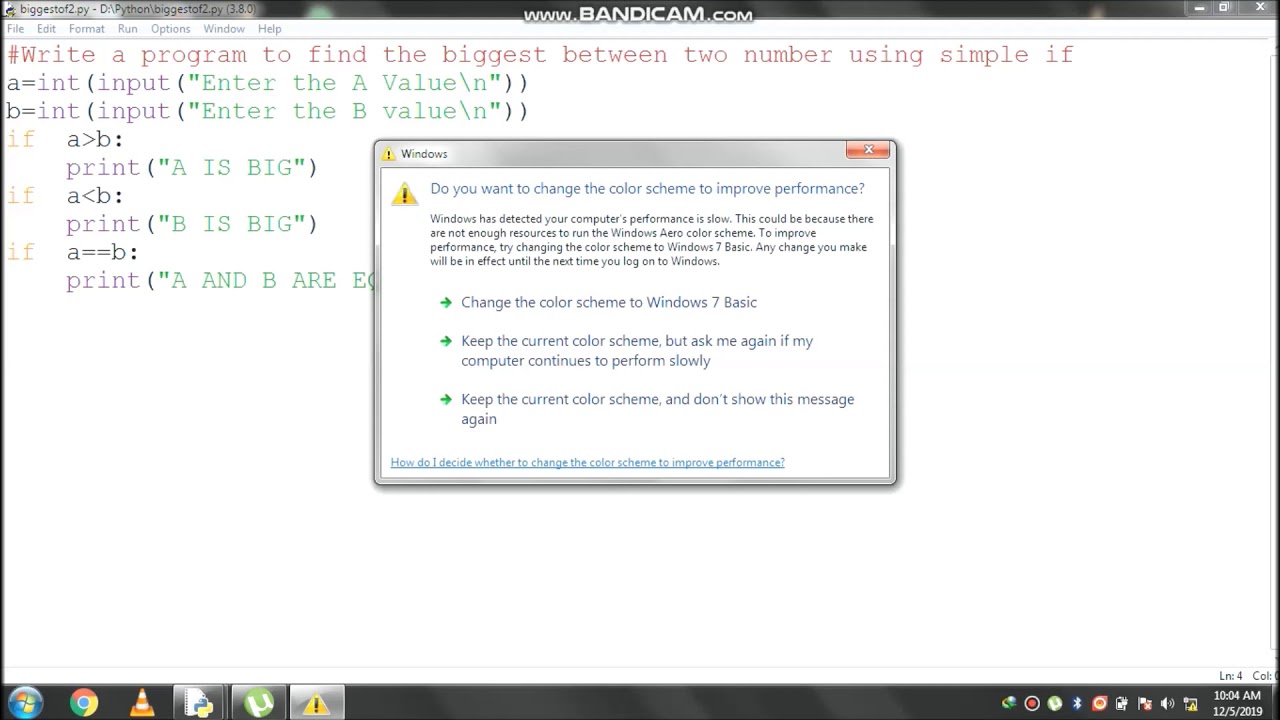Open the network warning tray icon
This screenshot has width=1280, height=720.
1190,703
